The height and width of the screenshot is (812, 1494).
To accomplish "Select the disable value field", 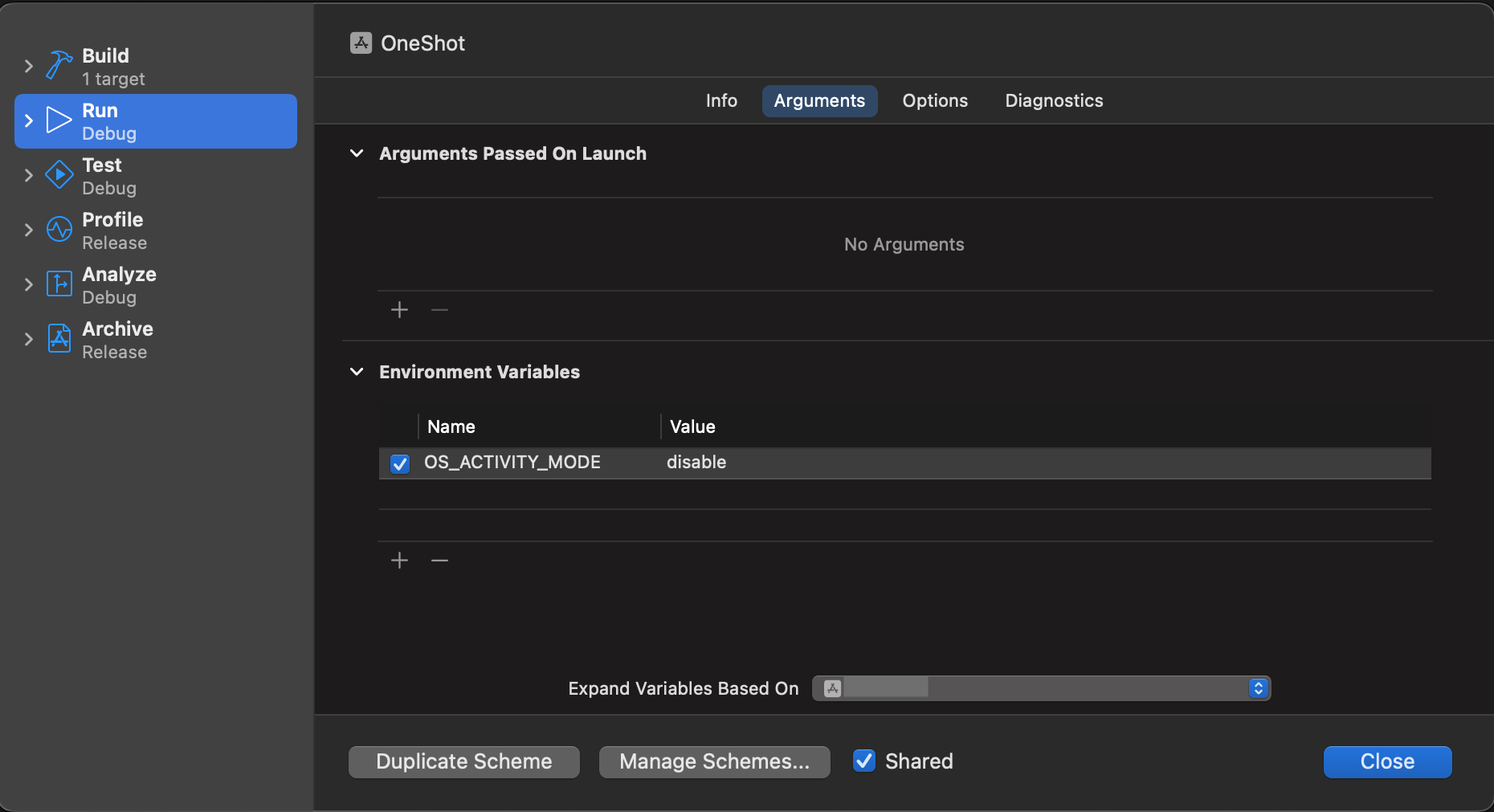I will click(x=696, y=463).
